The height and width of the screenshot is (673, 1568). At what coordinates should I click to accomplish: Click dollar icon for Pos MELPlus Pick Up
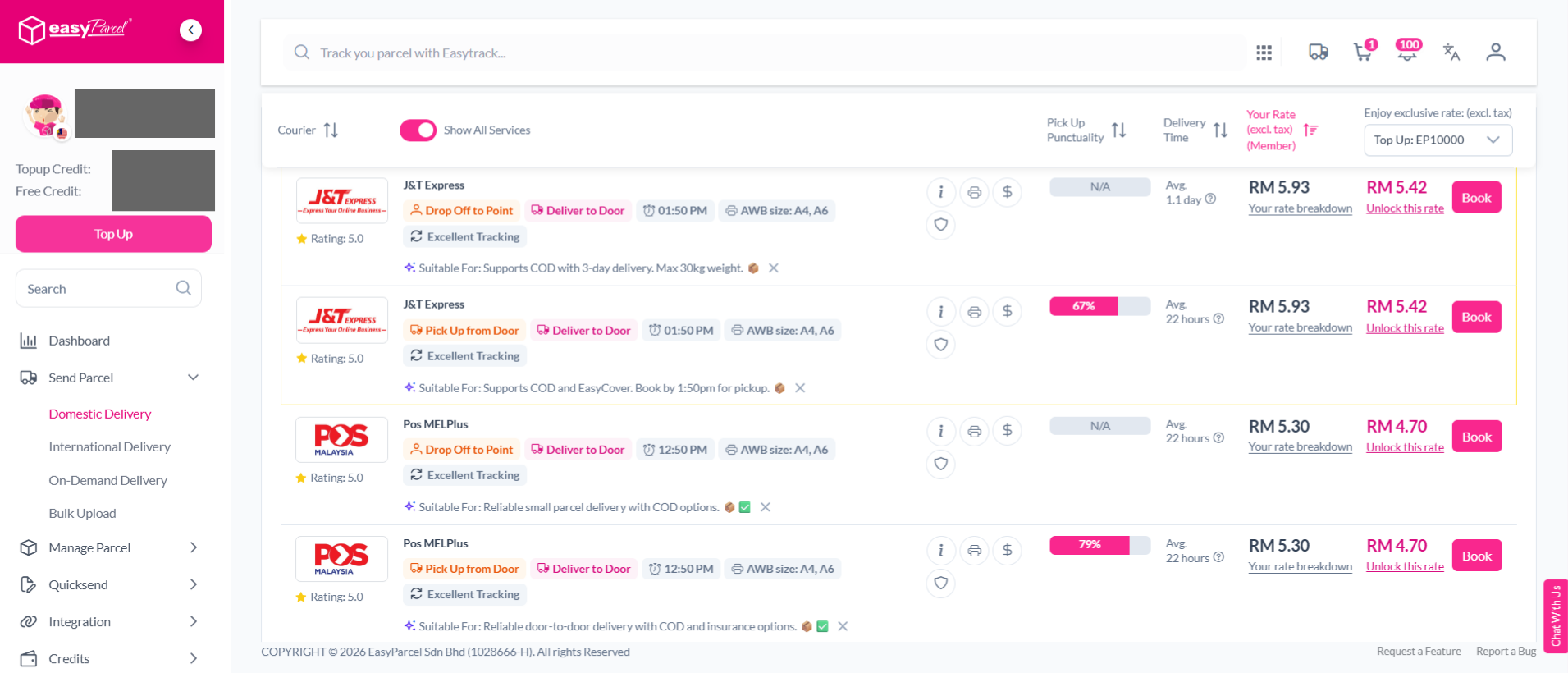coord(1007,550)
